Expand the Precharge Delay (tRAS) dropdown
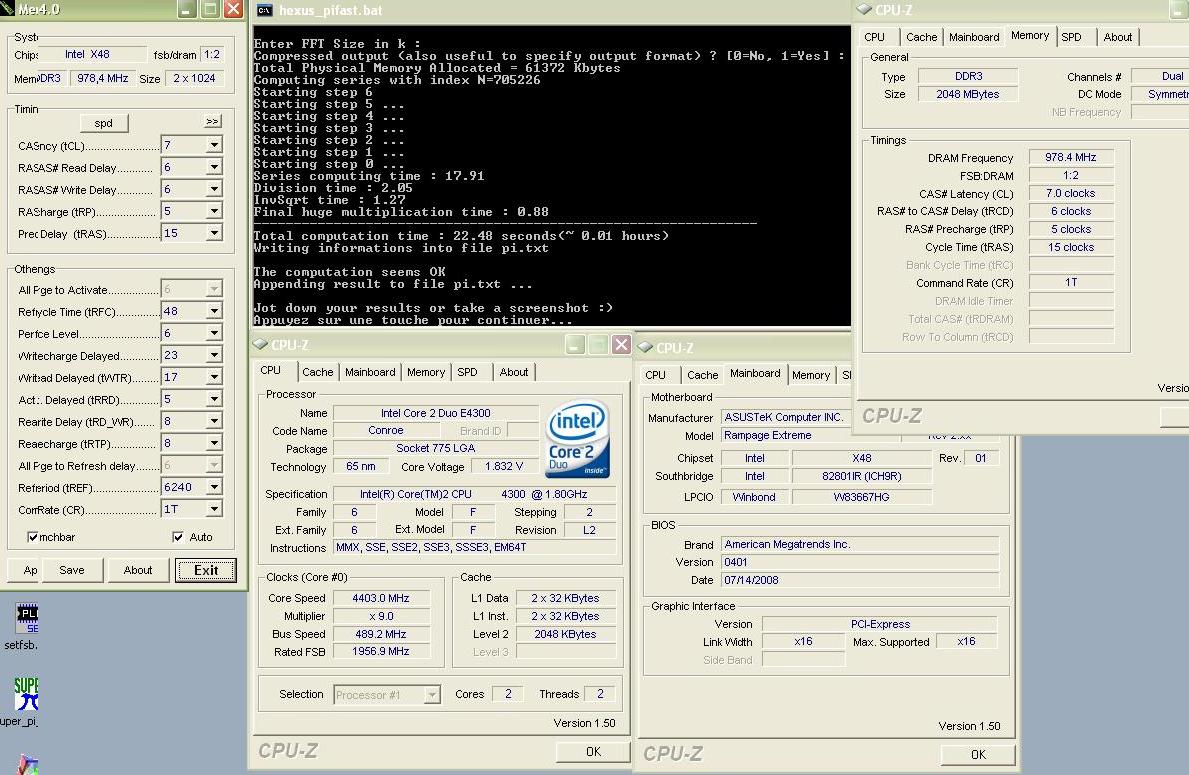The image size is (1189, 775). 215,233
